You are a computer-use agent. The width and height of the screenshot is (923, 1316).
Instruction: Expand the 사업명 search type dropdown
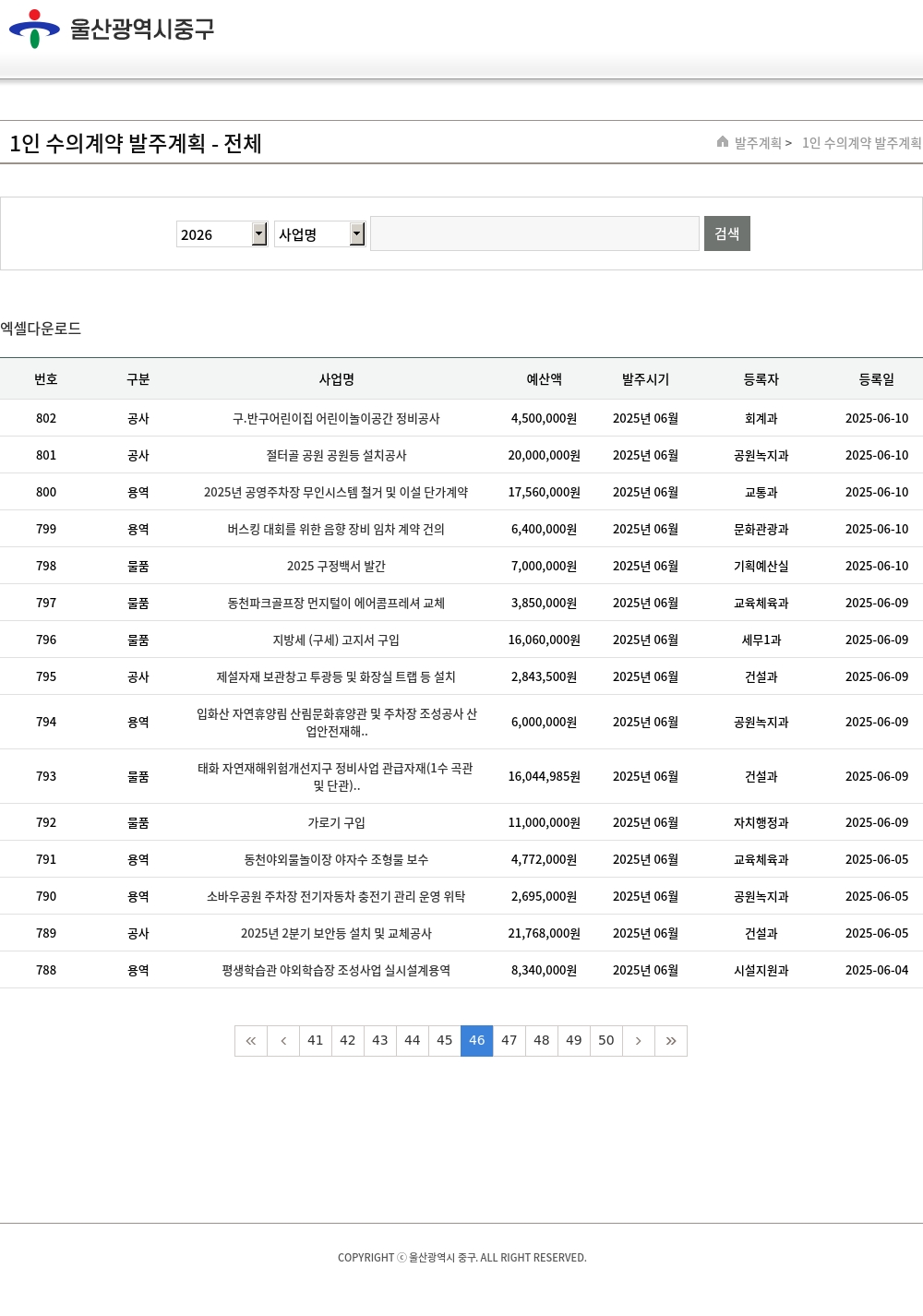(x=319, y=234)
